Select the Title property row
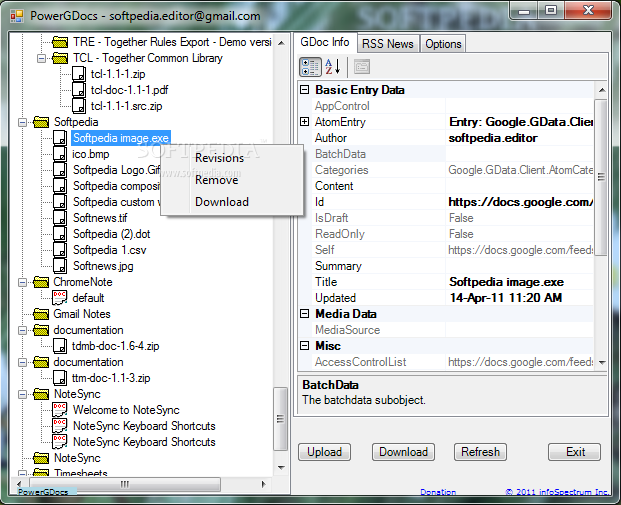Screen dimensions: 621x505 click(x=452, y=282)
